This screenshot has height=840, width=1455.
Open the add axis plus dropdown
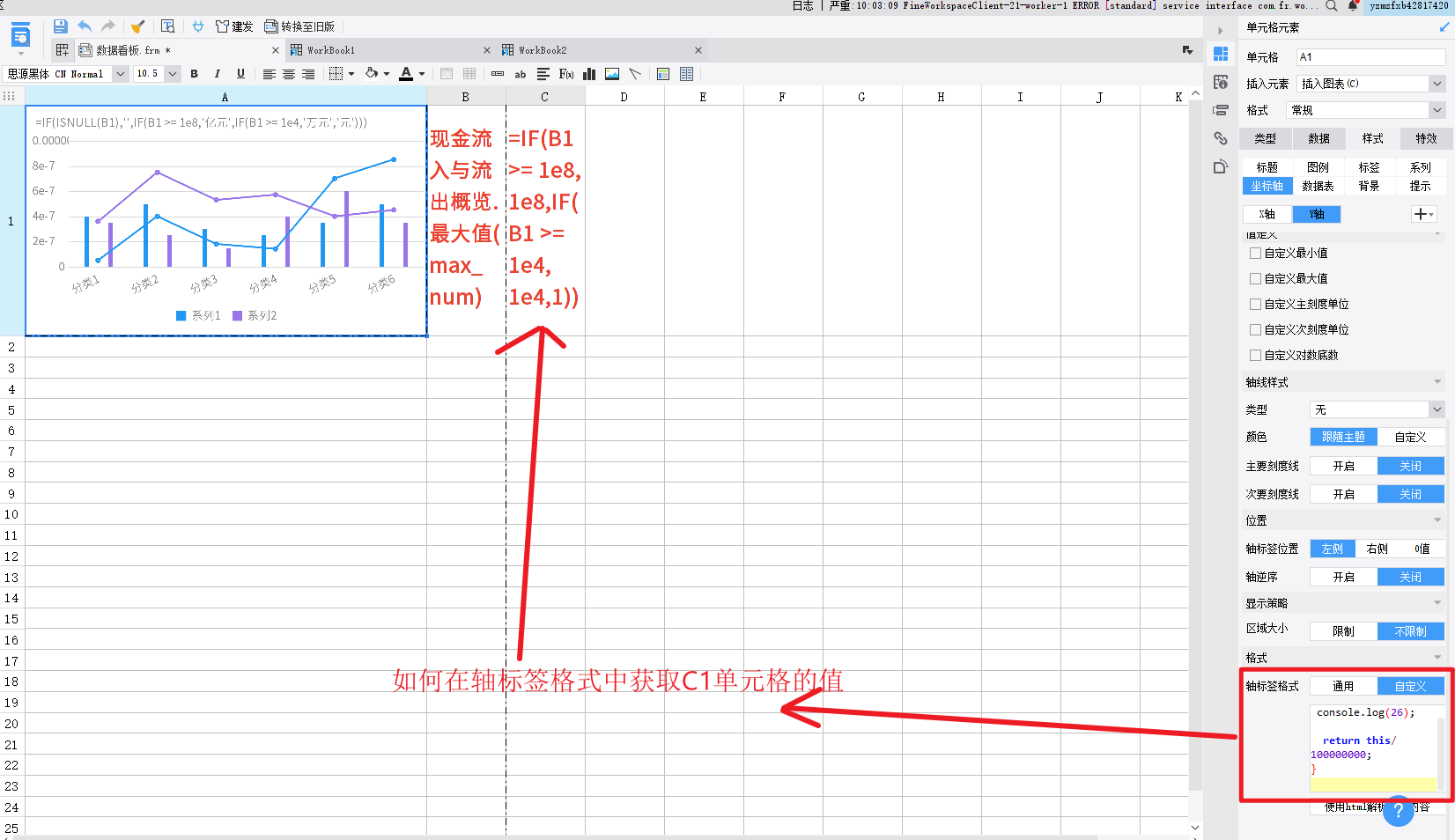[1424, 214]
